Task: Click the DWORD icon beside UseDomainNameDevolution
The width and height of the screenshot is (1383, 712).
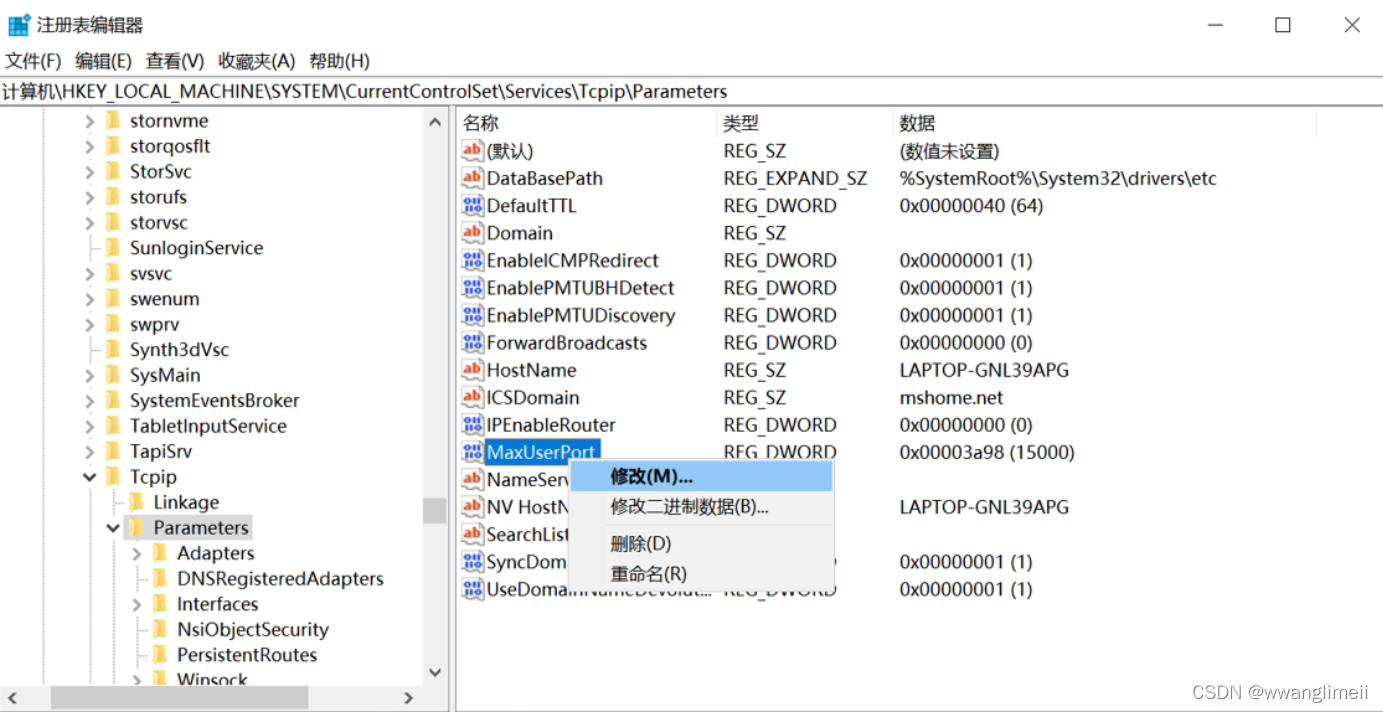Action: point(473,589)
